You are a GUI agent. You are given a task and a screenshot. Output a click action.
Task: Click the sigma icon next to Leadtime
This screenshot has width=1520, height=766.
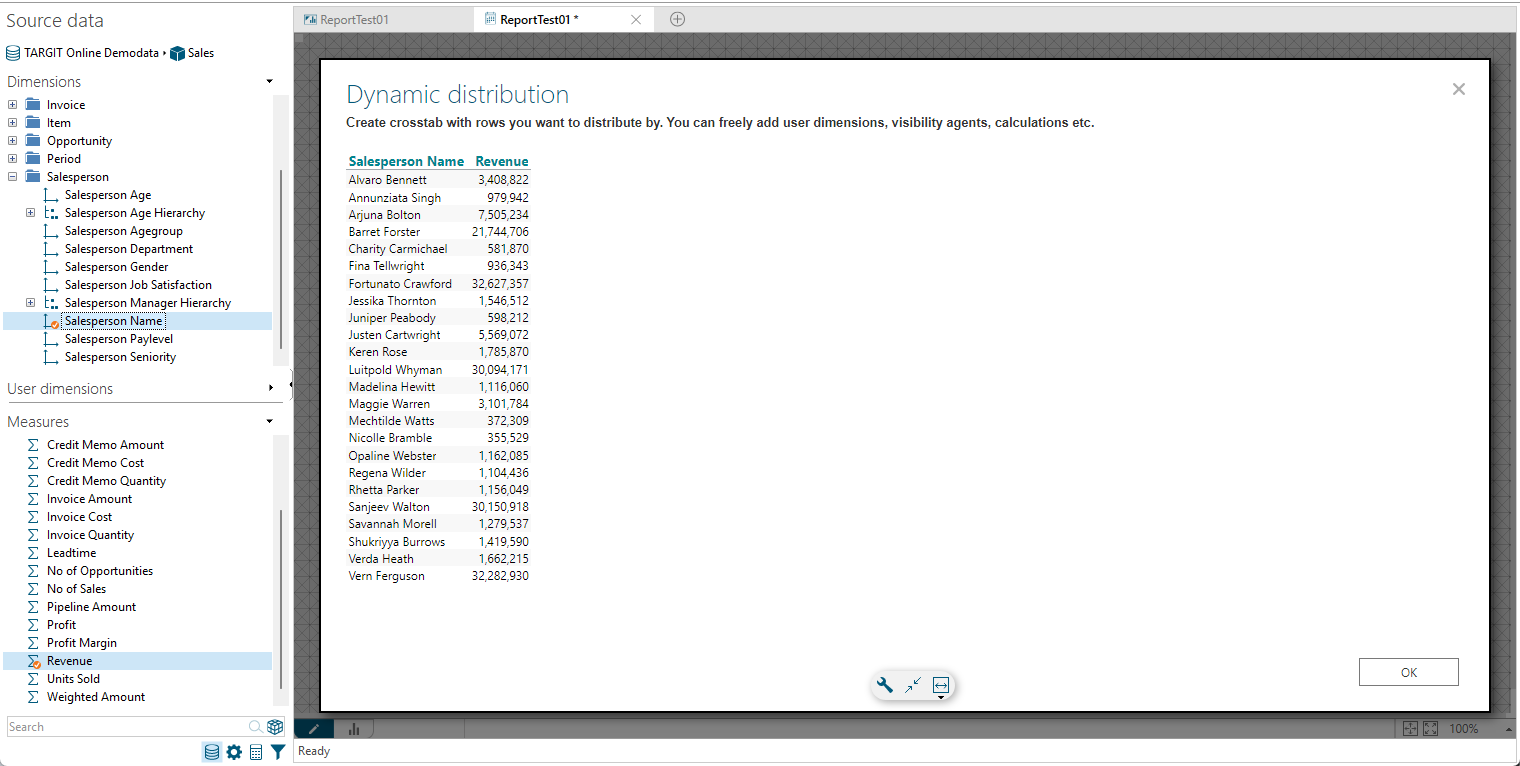tap(33, 553)
